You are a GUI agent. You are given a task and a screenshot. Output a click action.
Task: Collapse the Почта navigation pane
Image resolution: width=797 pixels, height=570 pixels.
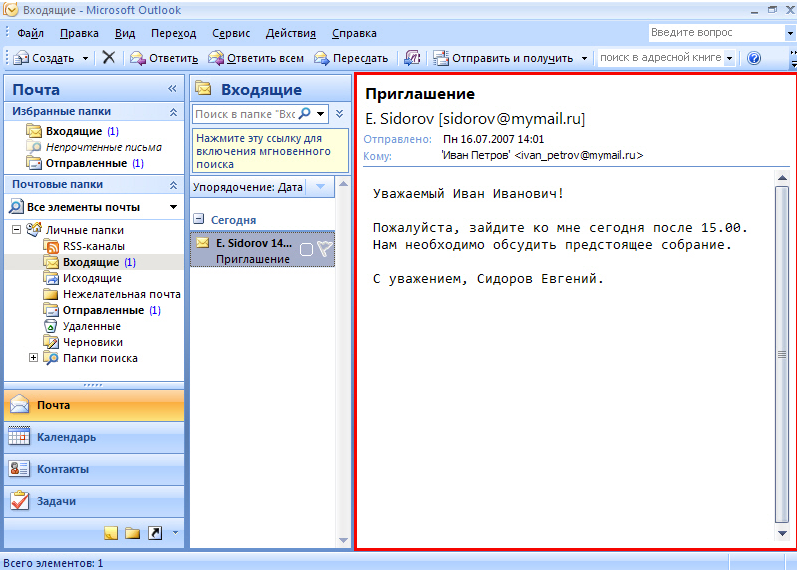(172, 89)
